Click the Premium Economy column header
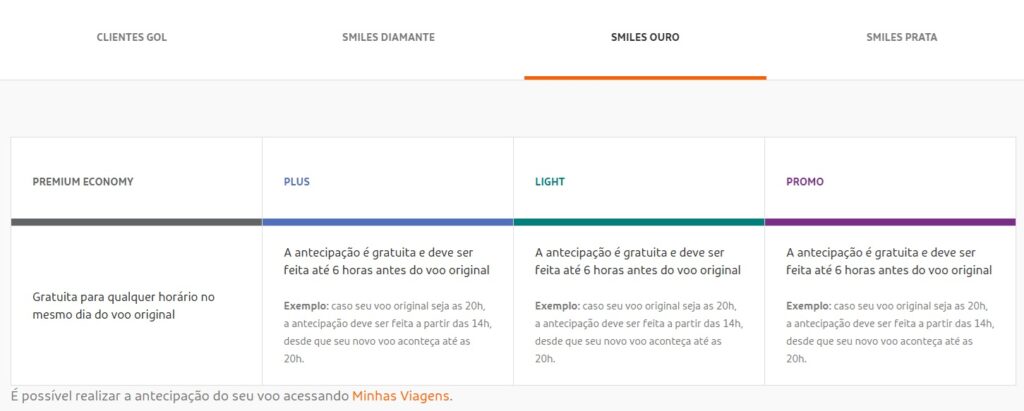This screenshot has height=411, width=1024. [x=83, y=182]
